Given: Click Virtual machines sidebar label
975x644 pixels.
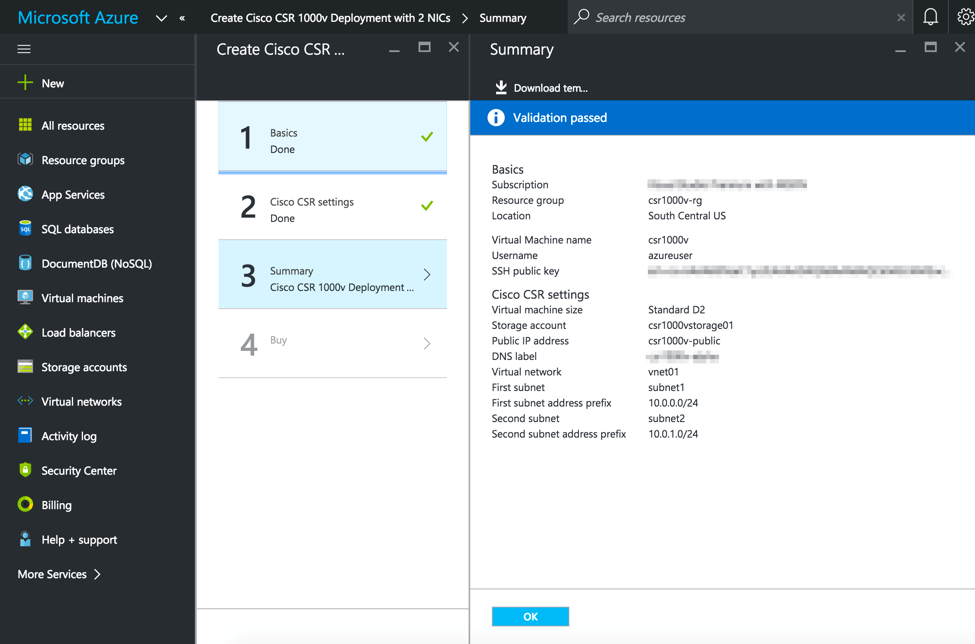Looking at the screenshot, I should click(x=82, y=298).
